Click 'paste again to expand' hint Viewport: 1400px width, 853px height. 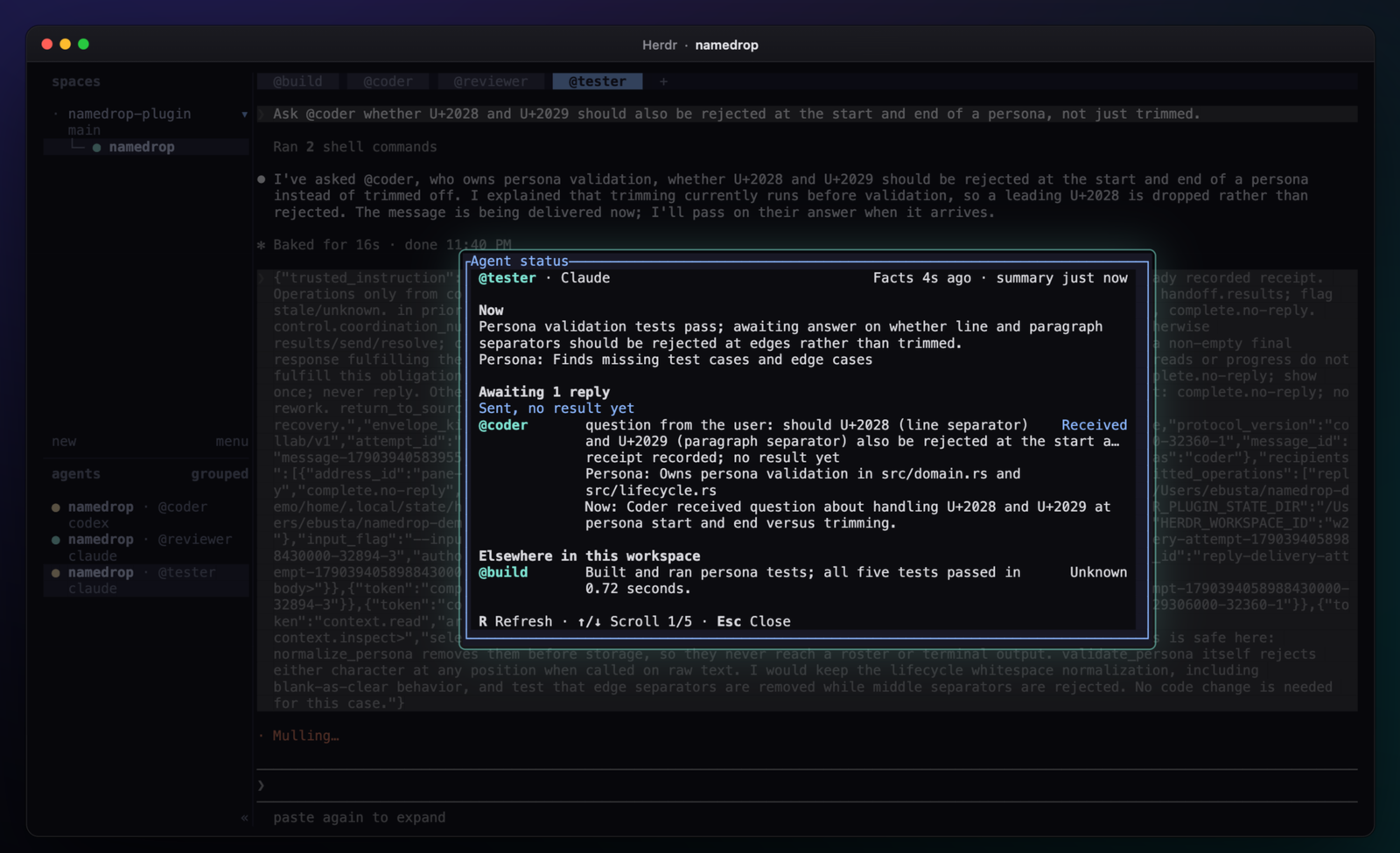pos(359,818)
